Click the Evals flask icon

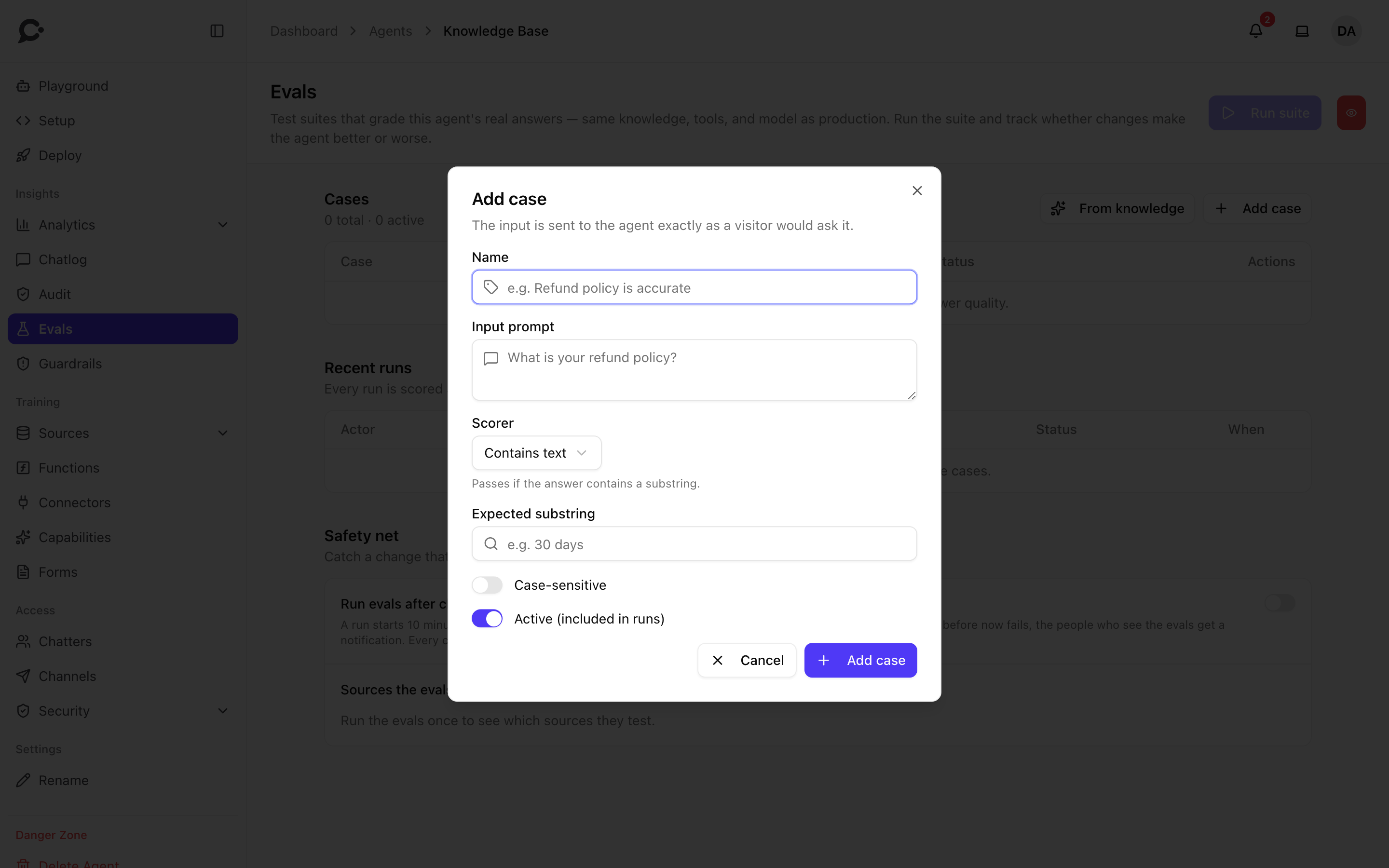[23, 329]
